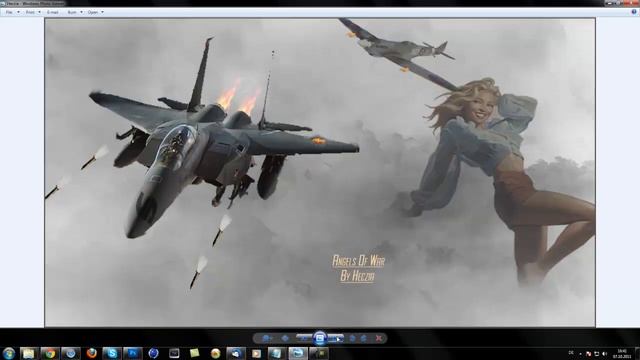Viewport: 640px width, 360px height.
Task: Click the DE language indicator
Action: (x=571, y=353)
